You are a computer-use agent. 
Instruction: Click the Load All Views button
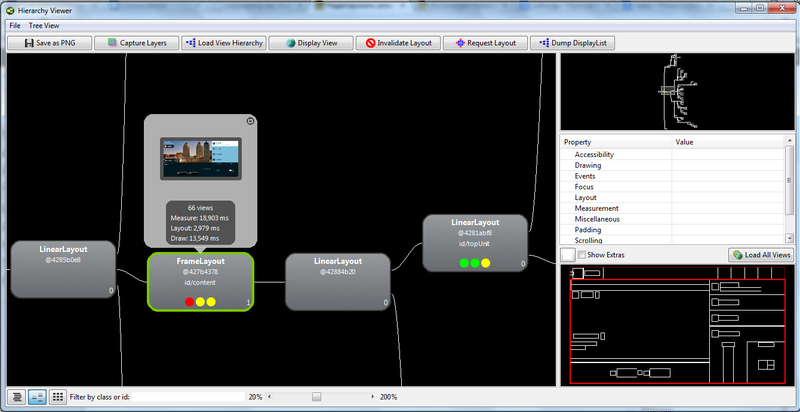(760, 254)
